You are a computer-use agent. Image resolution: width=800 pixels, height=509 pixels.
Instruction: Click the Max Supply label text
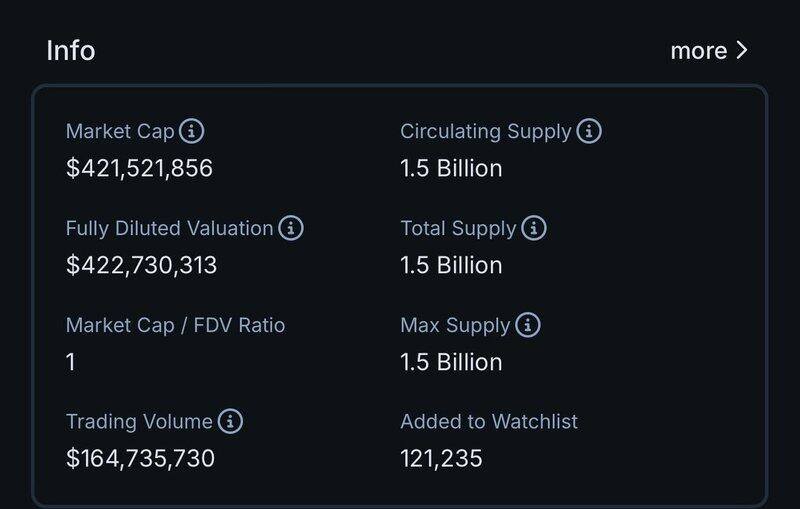coord(455,325)
